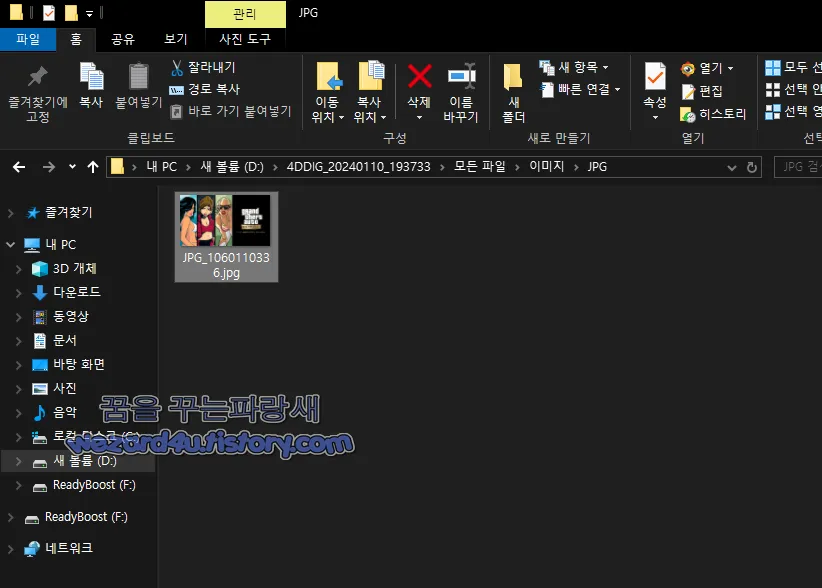Click the Manage contextual tab
The width and height of the screenshot is (822, 588).
[245, 14]
